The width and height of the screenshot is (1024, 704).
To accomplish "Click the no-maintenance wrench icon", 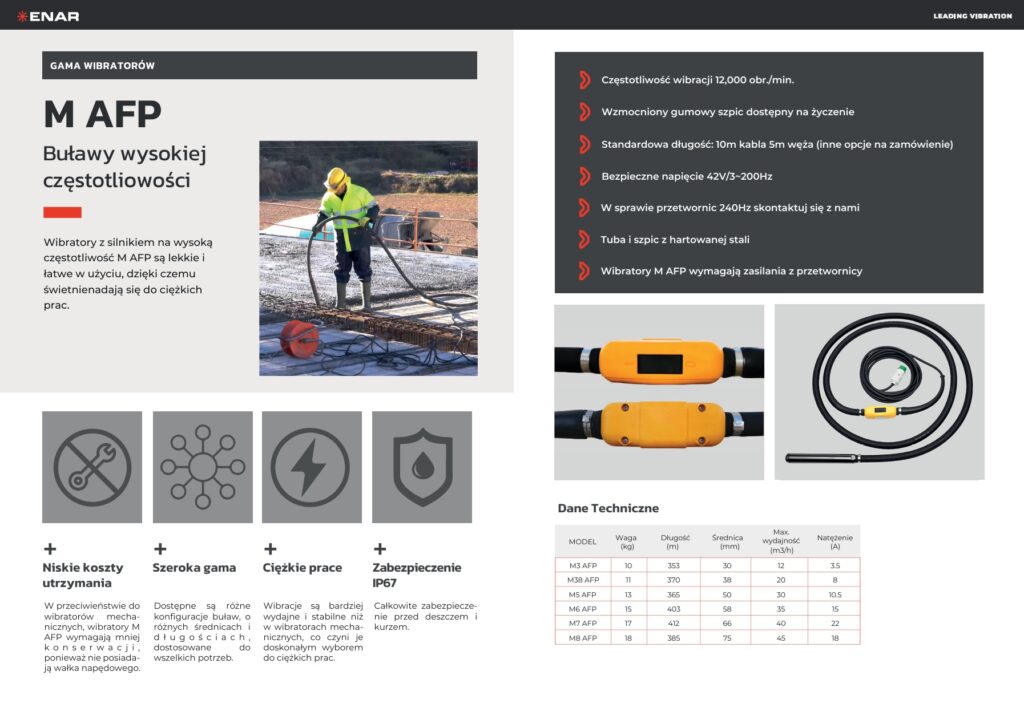I will tap(92, 467).
